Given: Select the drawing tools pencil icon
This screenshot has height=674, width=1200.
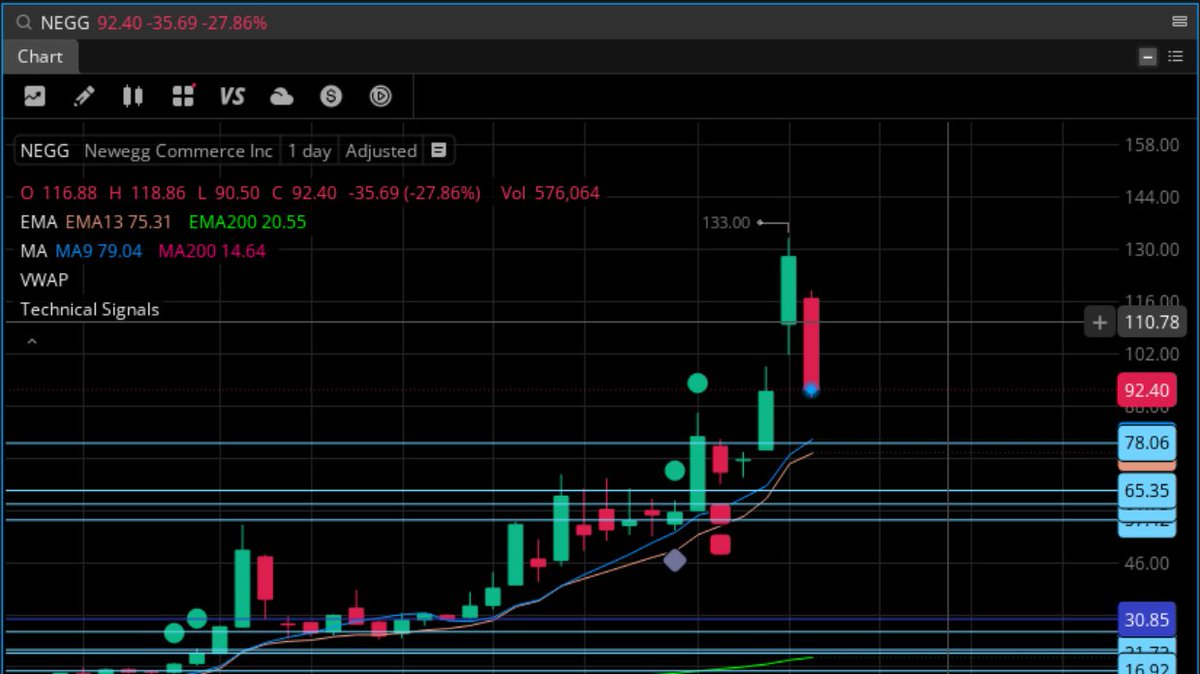Looking at the screenshot, I should 85,96.
